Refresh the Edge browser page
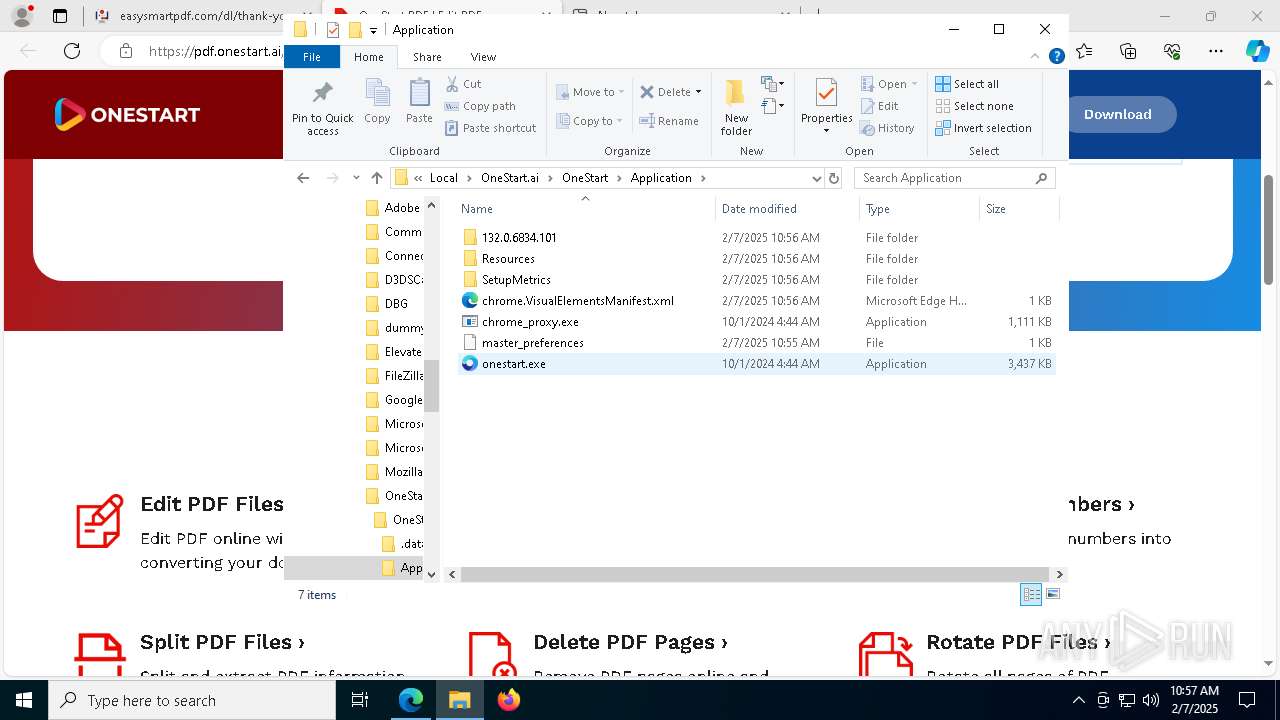This screenshot has width=1280, height=720. point(72,51)
